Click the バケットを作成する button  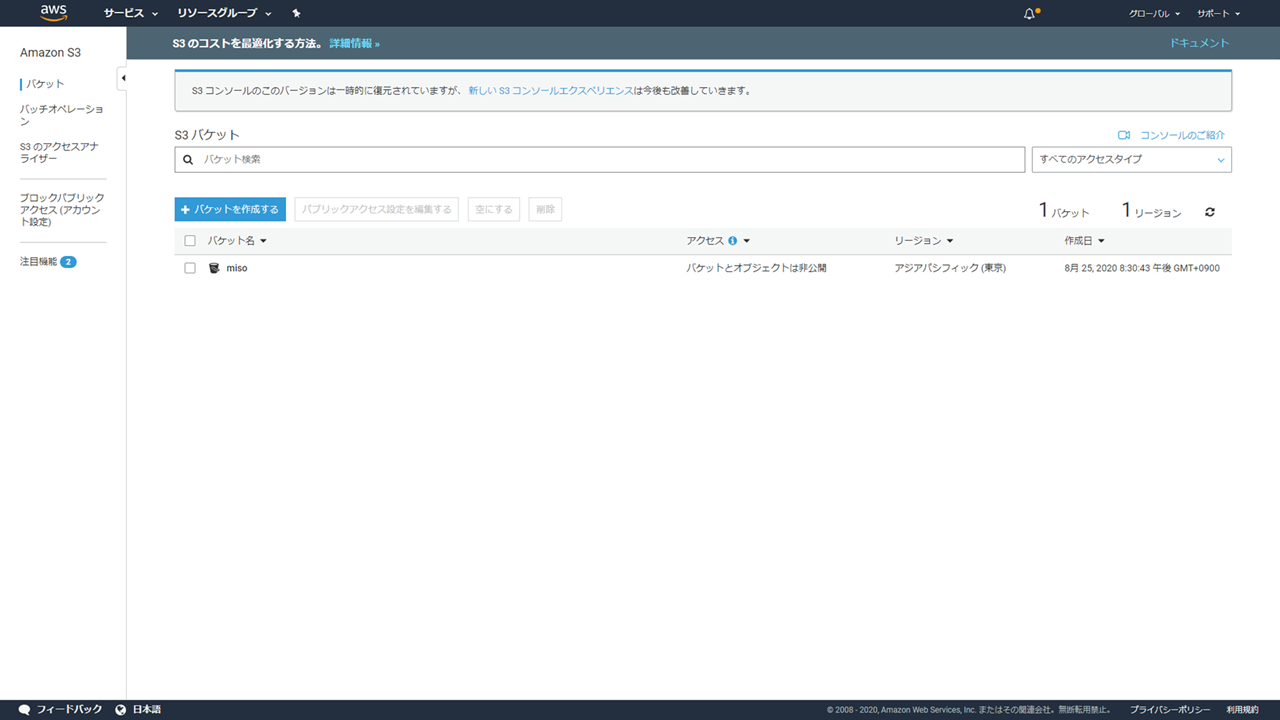click(230, 209)
